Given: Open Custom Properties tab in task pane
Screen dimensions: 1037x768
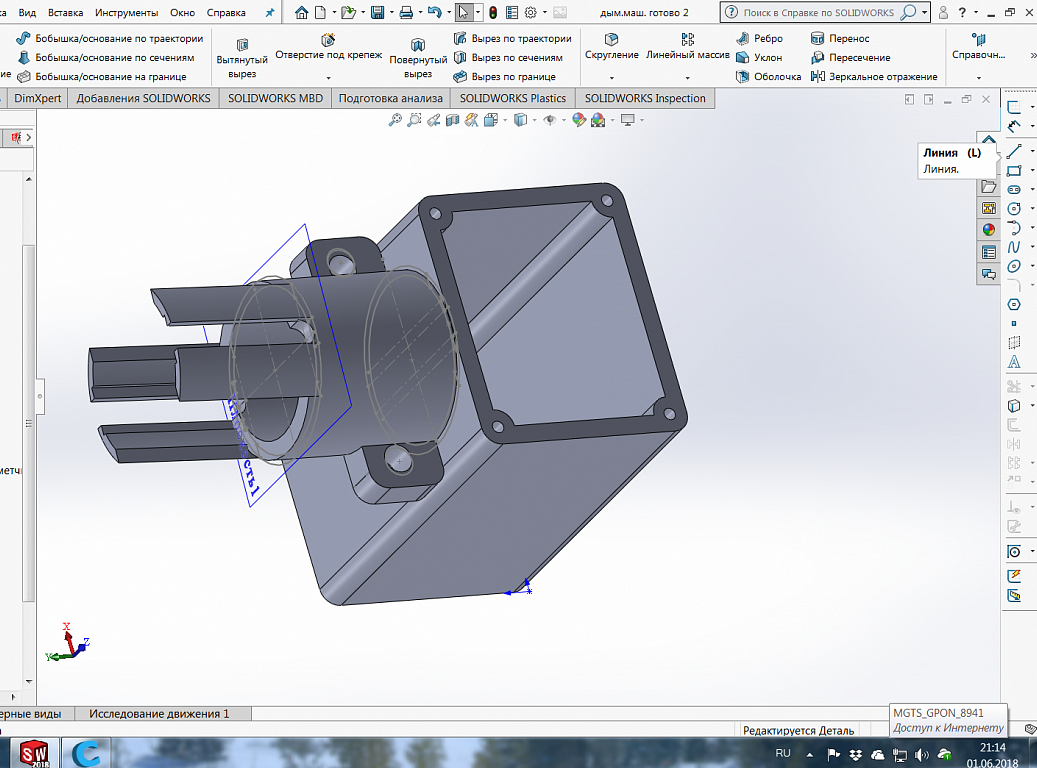Looking at the screenshot, I should tap(989, 252).
